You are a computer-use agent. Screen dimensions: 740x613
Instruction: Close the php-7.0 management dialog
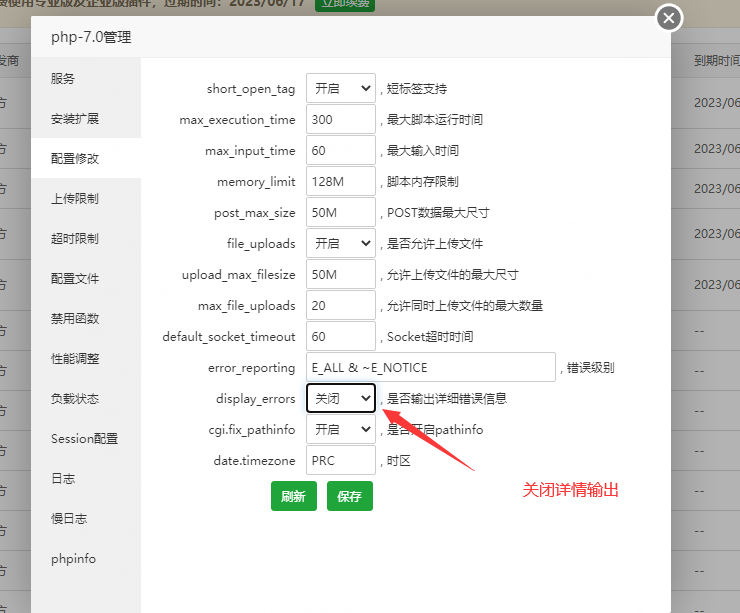[669, 18]
